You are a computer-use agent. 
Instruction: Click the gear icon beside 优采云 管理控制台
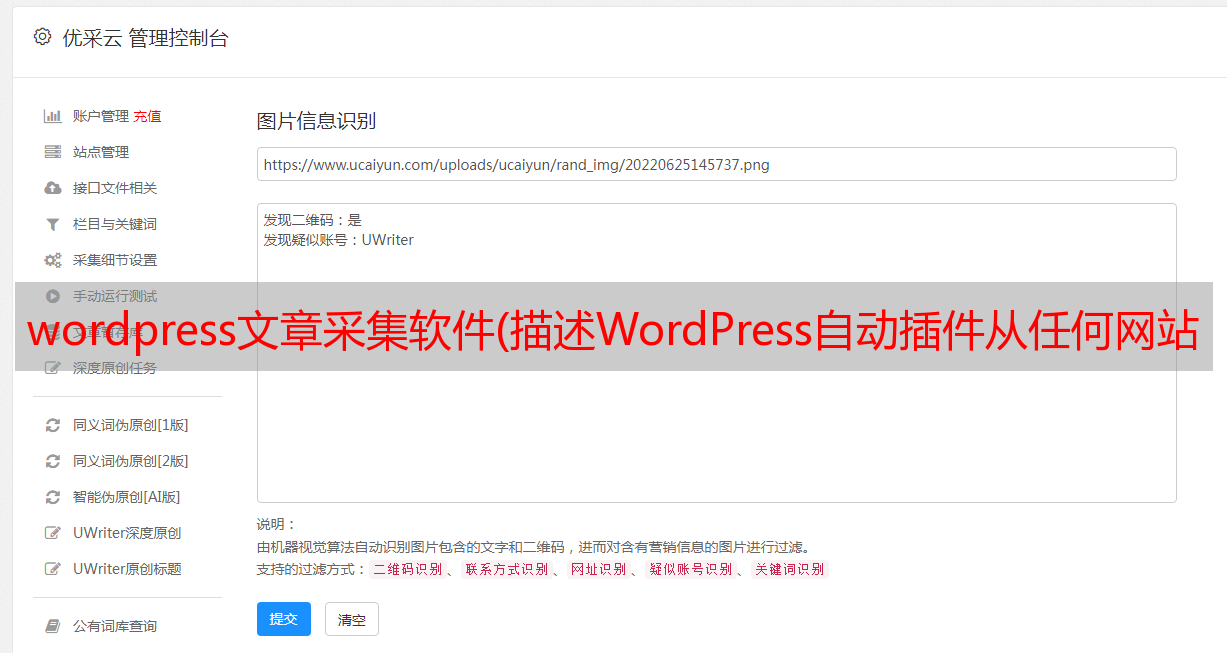tap(42, 37)
